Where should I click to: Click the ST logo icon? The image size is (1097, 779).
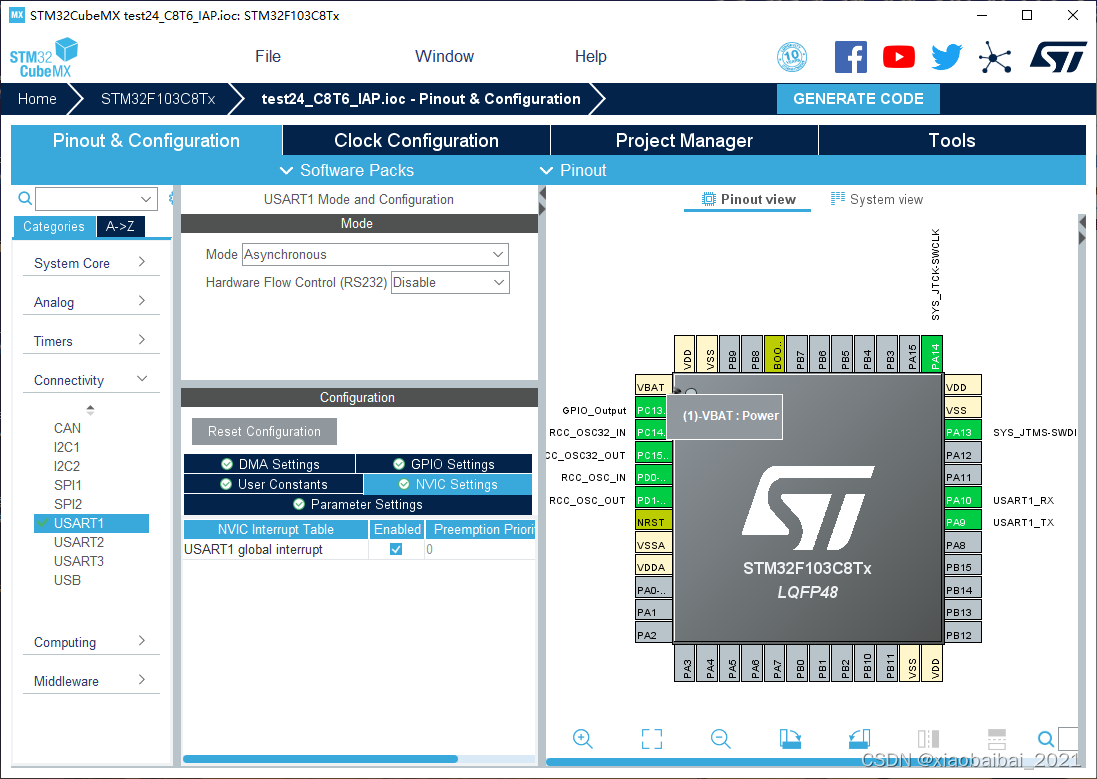[1058, 57]
